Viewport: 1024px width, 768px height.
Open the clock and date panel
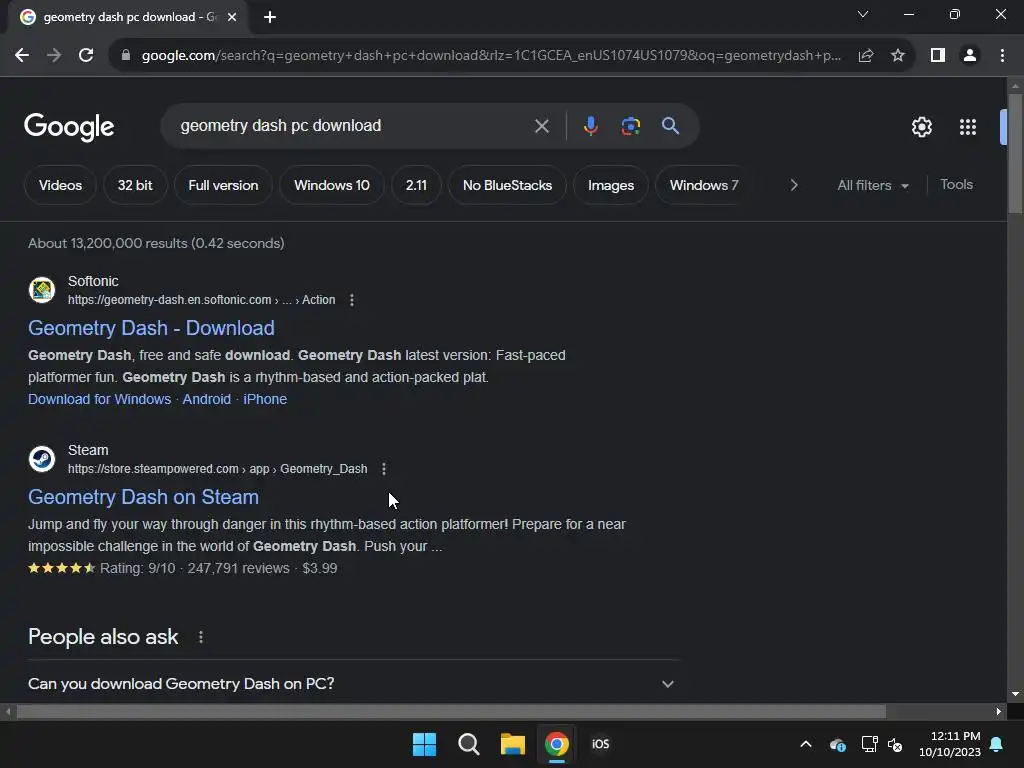[950, 744]
